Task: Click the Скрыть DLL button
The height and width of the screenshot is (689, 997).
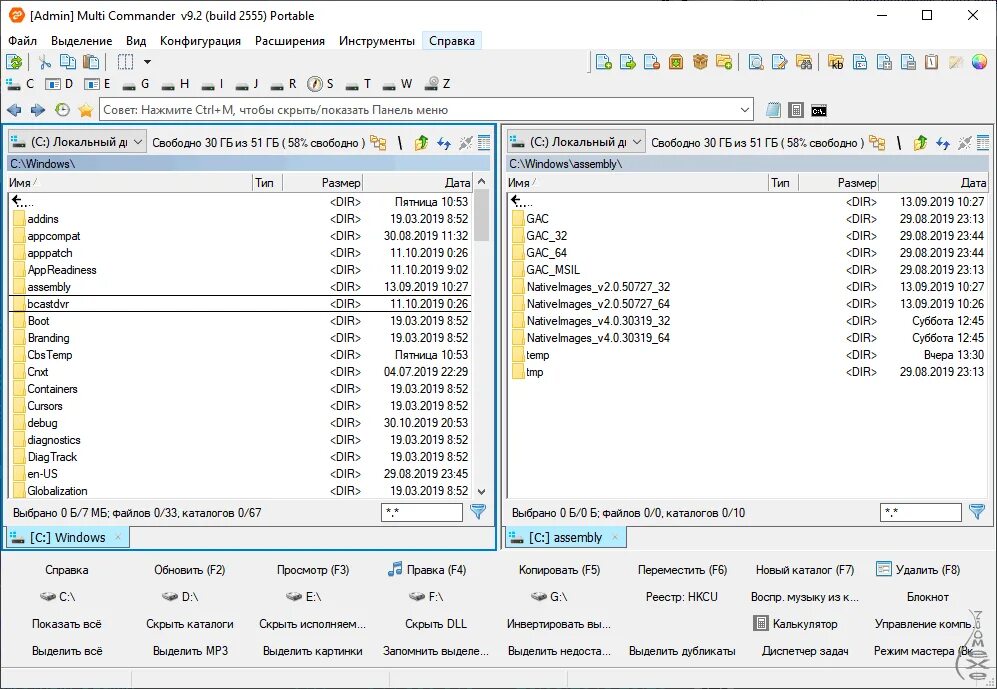Action: pos(436,624)
